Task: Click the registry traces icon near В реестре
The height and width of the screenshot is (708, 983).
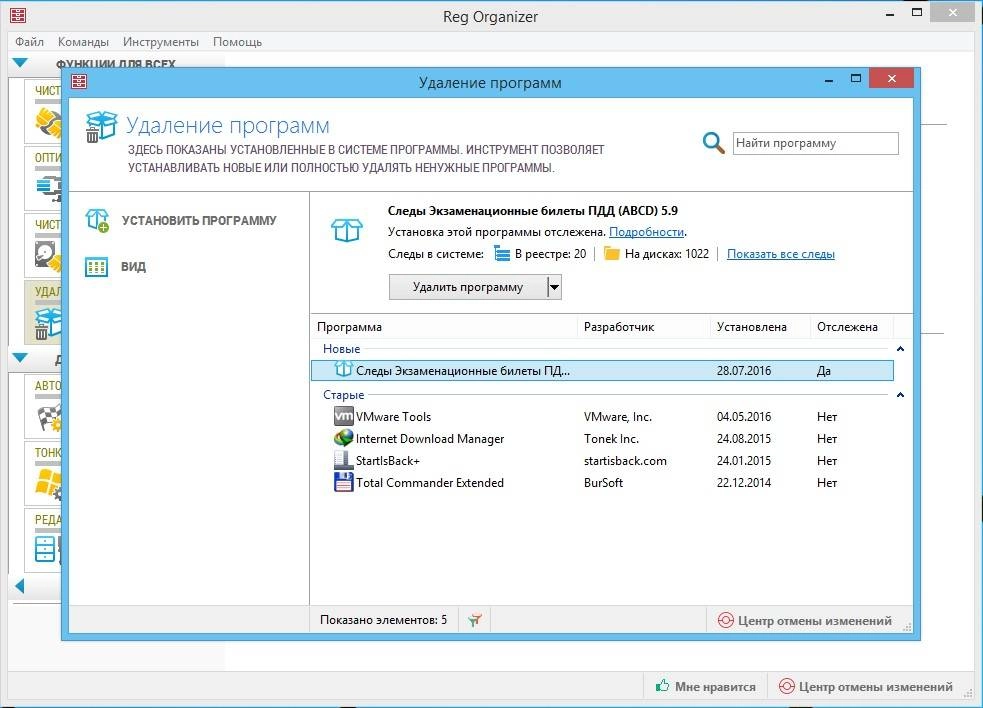Action: pos(502,254)
